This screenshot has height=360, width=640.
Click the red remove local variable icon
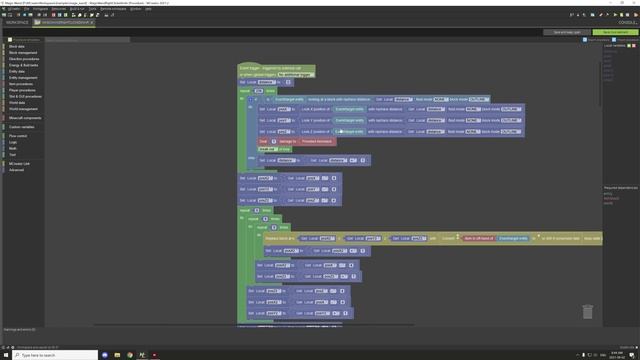(634, 46)
